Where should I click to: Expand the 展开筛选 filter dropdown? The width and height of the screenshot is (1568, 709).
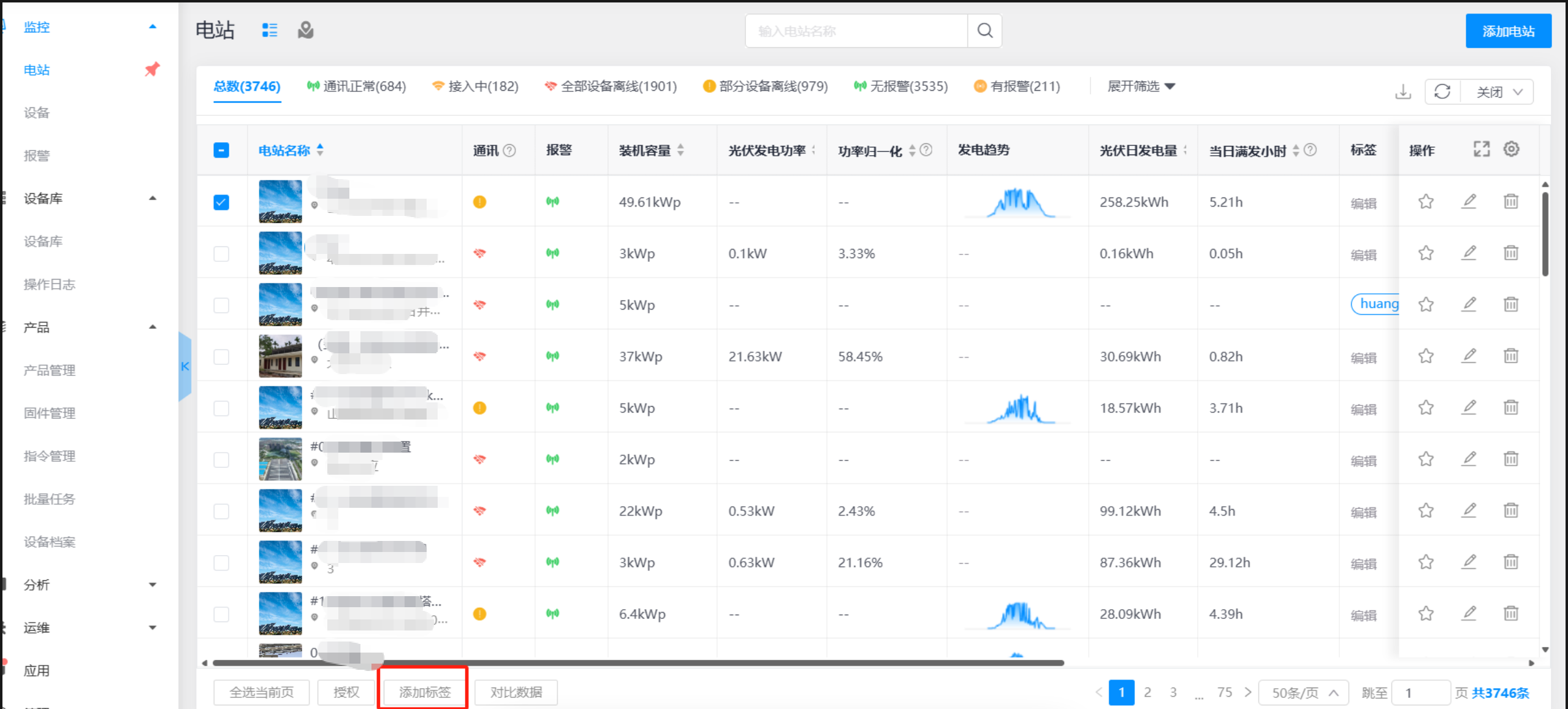tap(1141, 86)
